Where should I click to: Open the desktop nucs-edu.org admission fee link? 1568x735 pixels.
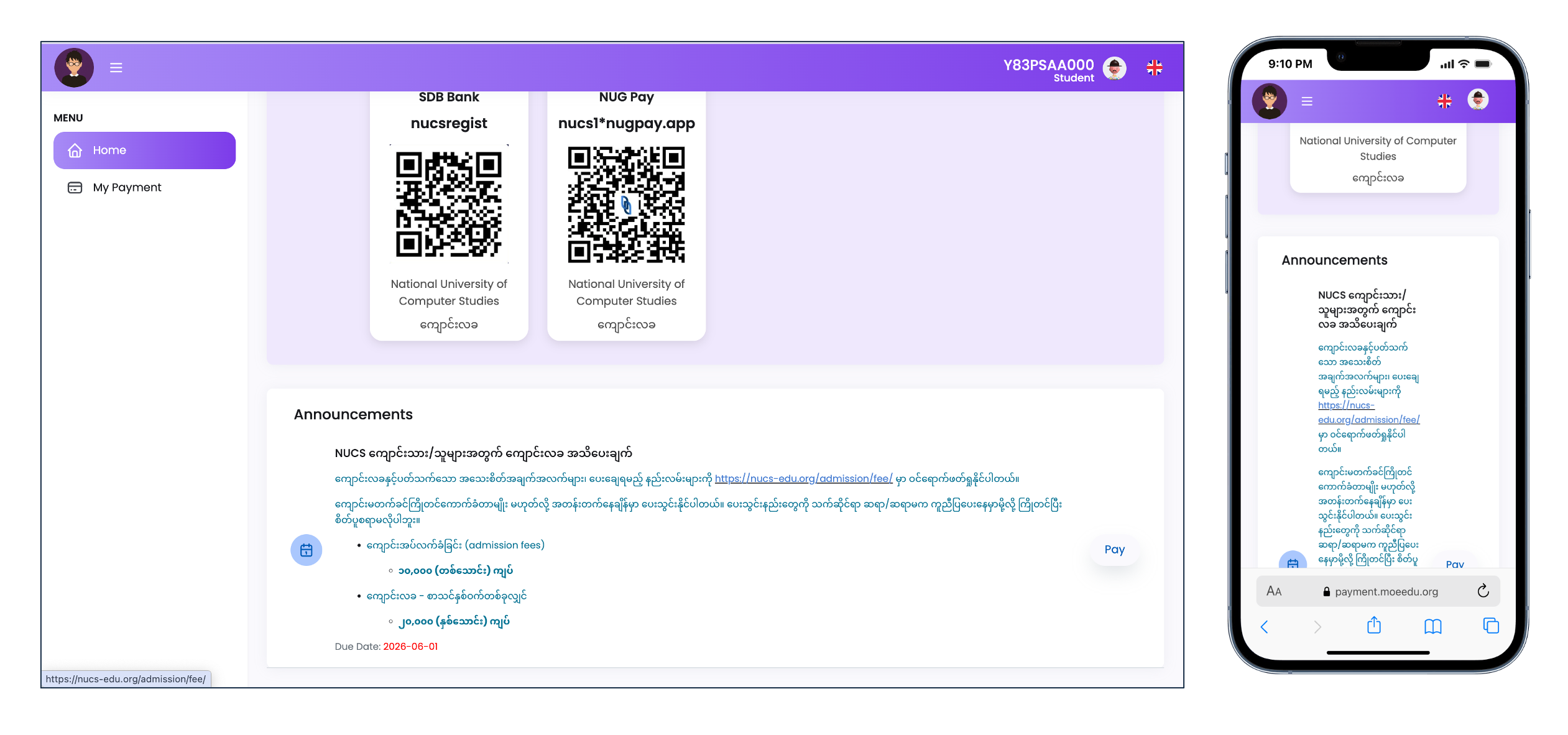(x=803, y=478)
